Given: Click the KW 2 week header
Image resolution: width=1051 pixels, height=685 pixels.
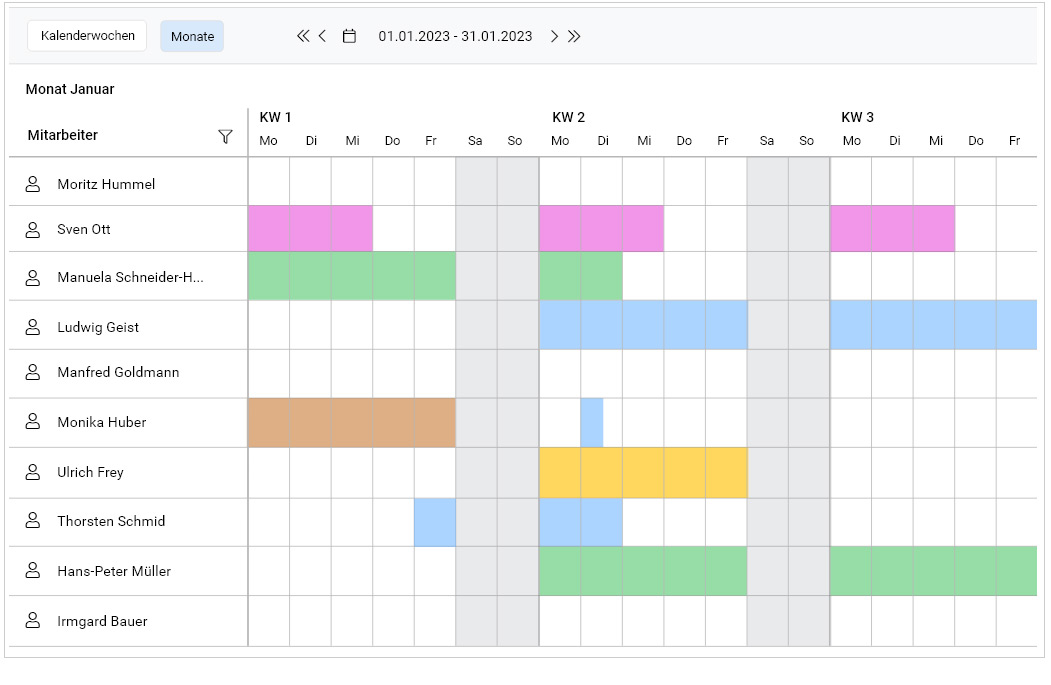Looking at the screenshot, I should (x=569, y=117).
